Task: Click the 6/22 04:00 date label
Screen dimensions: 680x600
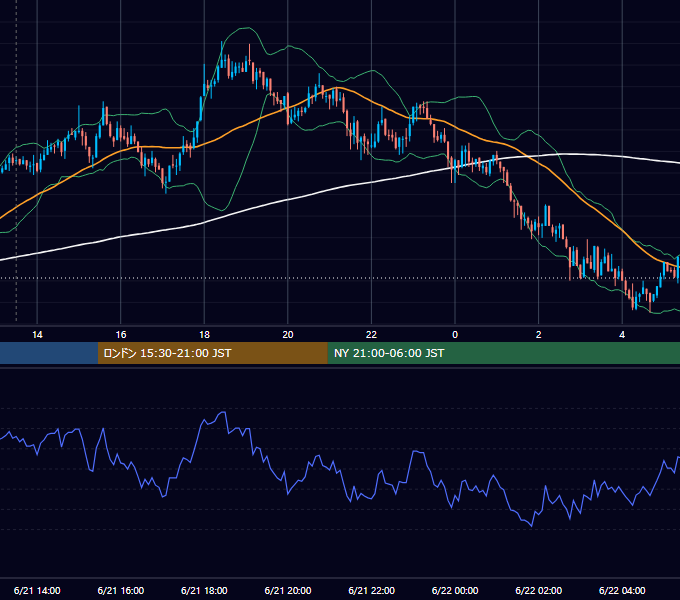Action: 622,590
